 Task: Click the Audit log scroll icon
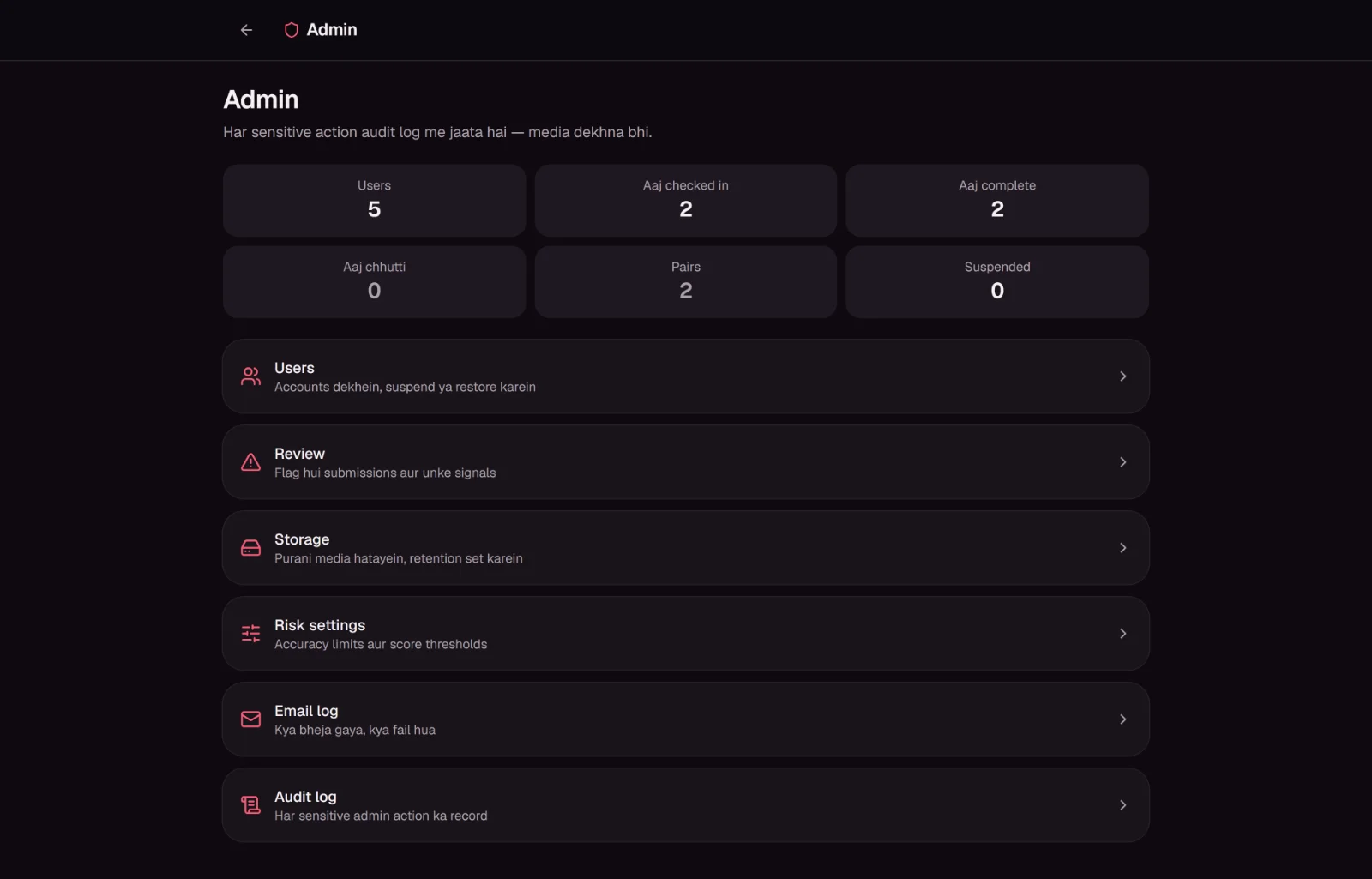[x=250, y=805]
